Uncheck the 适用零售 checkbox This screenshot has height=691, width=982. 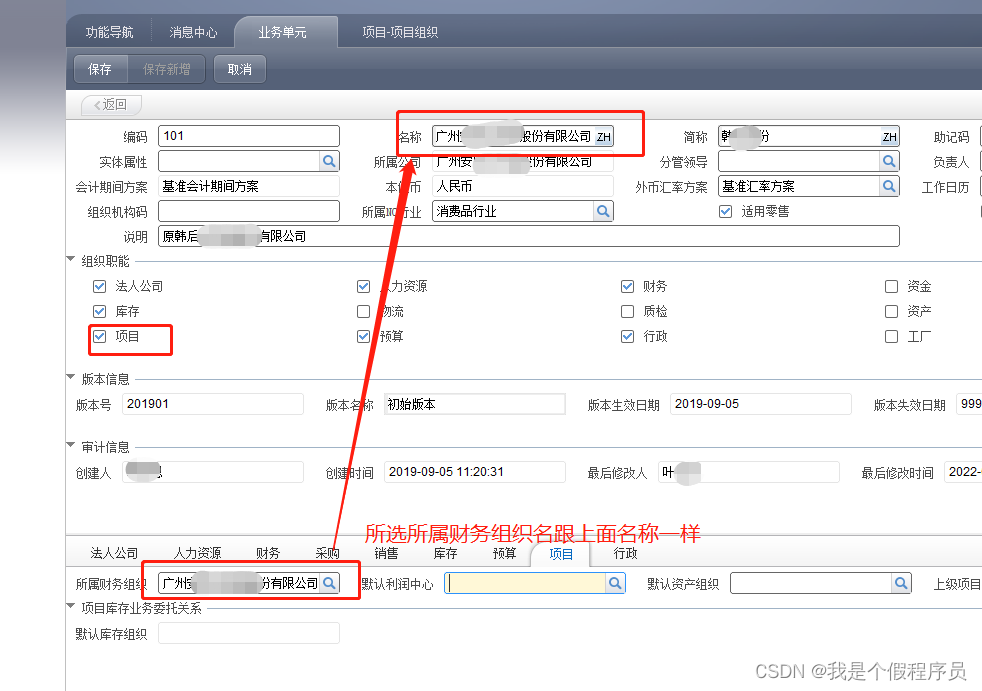(724, 211)
